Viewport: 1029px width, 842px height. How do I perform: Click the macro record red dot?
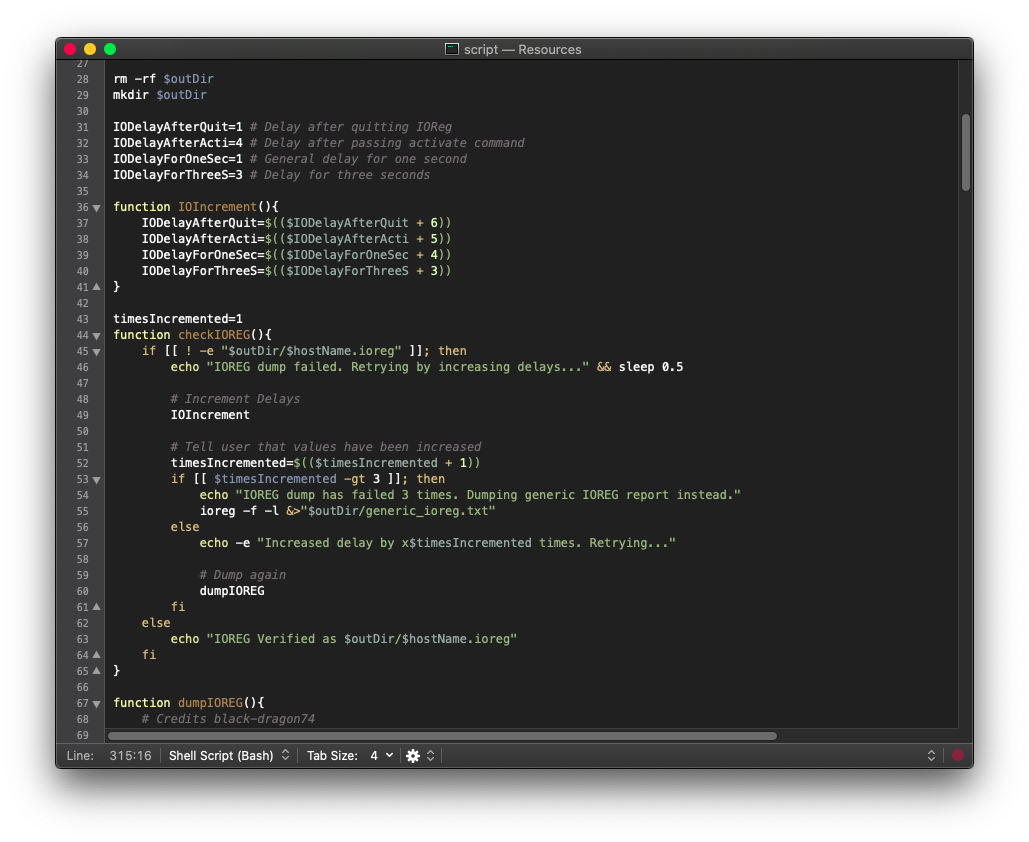(x=957, y=755)
